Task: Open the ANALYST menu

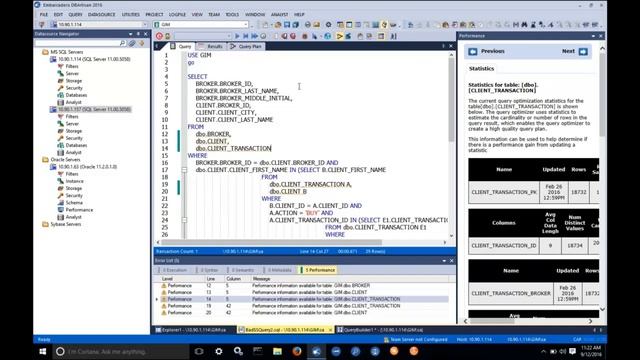Action: pyautogui.click(x=279, y=14)
